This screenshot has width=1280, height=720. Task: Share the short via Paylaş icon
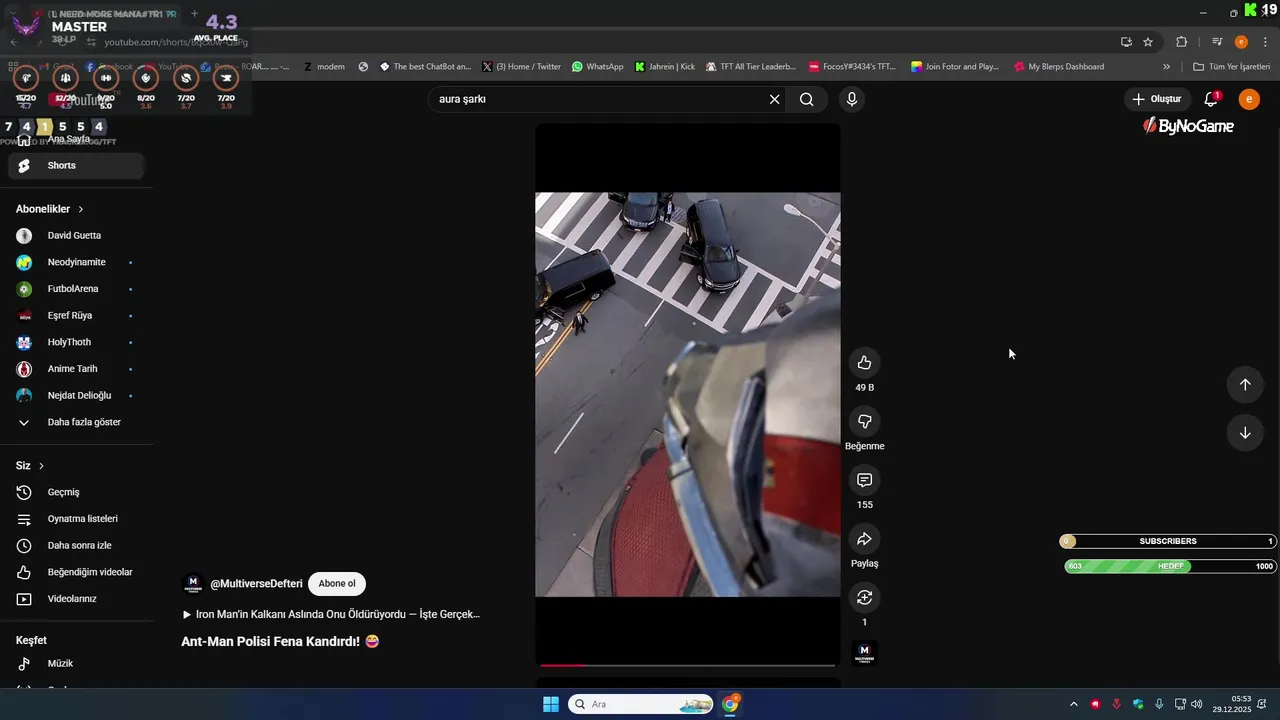pos(864,539)
